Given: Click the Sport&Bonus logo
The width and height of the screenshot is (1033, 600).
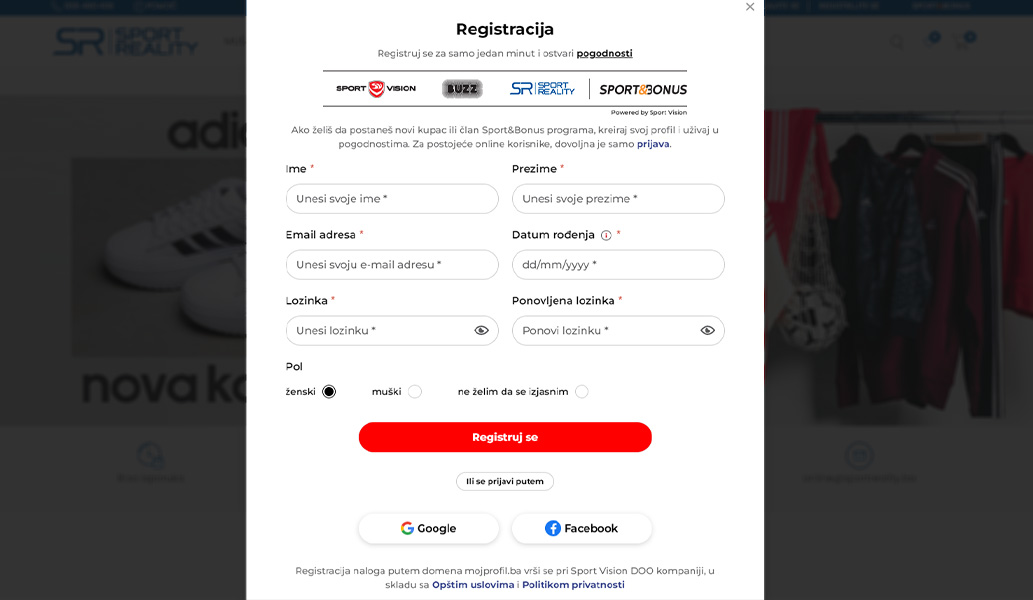Looking at the screenshot, I should point(643,90).
